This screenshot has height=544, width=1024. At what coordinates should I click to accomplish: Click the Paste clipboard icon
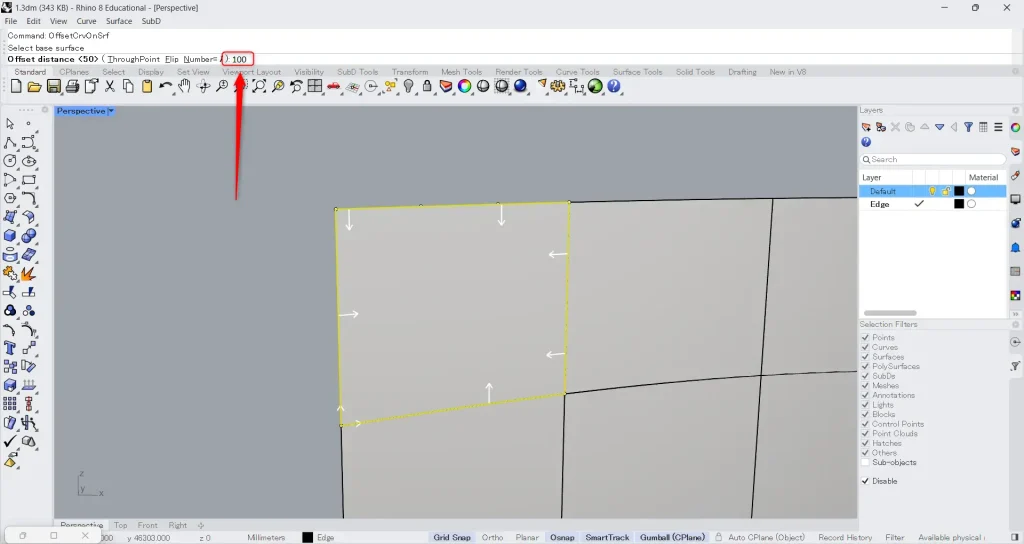coord(147,86)
